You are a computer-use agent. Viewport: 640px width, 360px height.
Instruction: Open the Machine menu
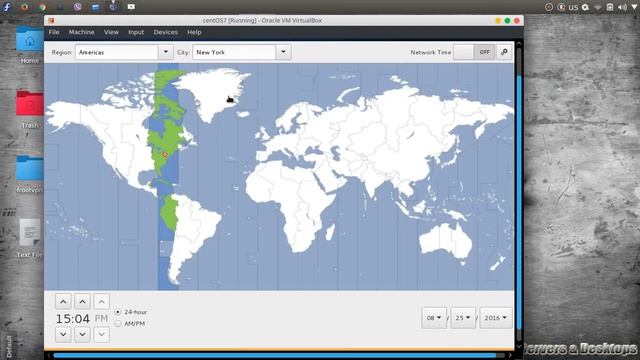(81, 32)
